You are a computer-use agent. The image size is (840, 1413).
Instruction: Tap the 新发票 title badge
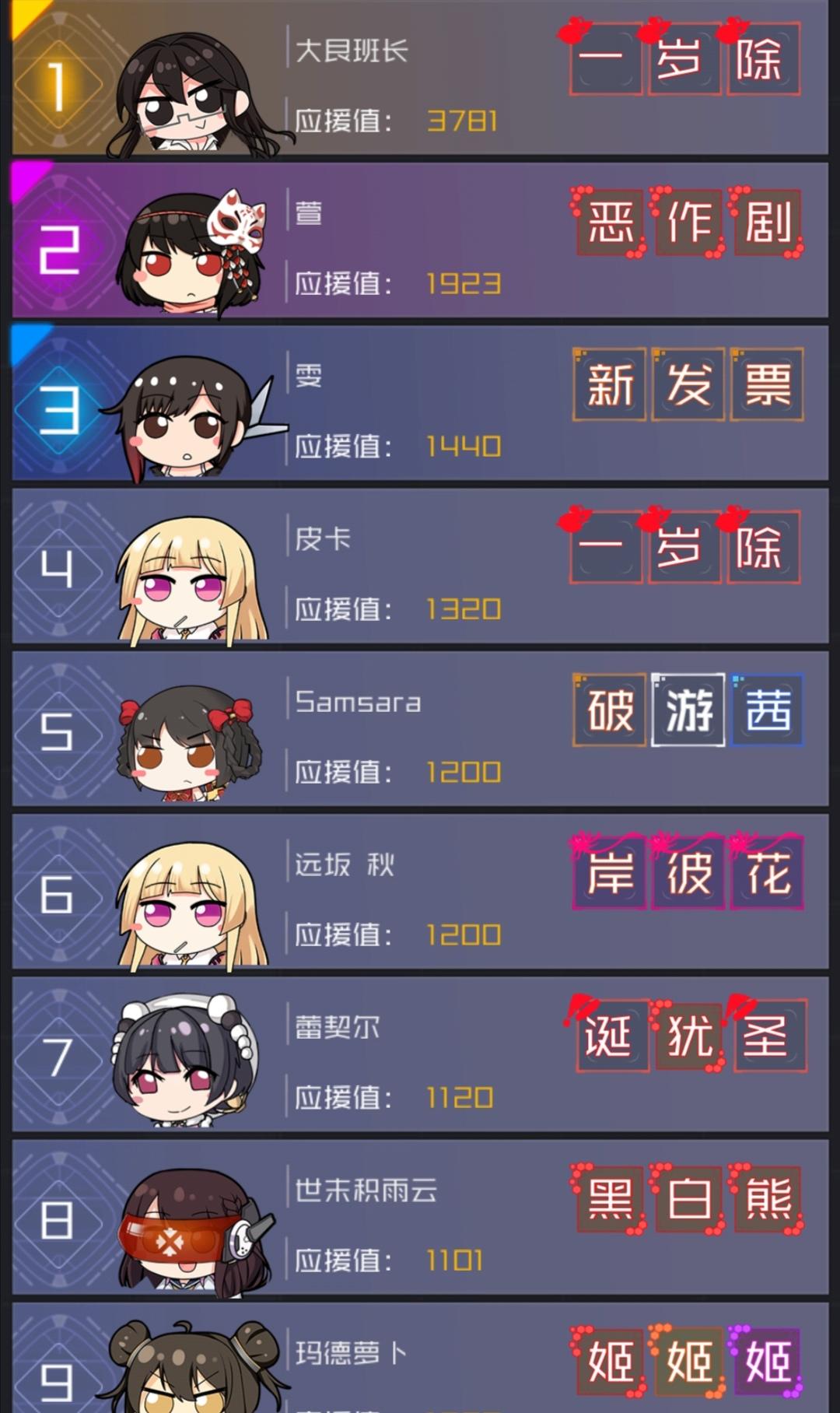pos(688,384)
